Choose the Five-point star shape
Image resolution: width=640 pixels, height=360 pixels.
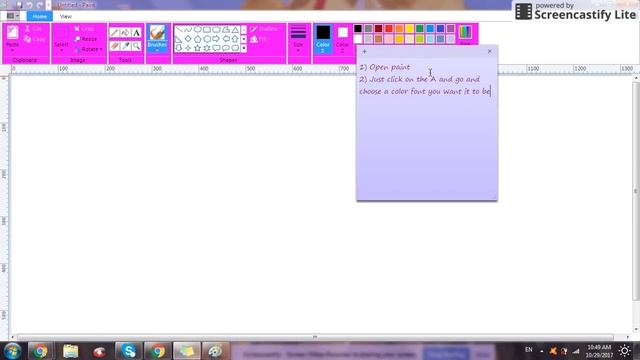(x=198, y=48)
